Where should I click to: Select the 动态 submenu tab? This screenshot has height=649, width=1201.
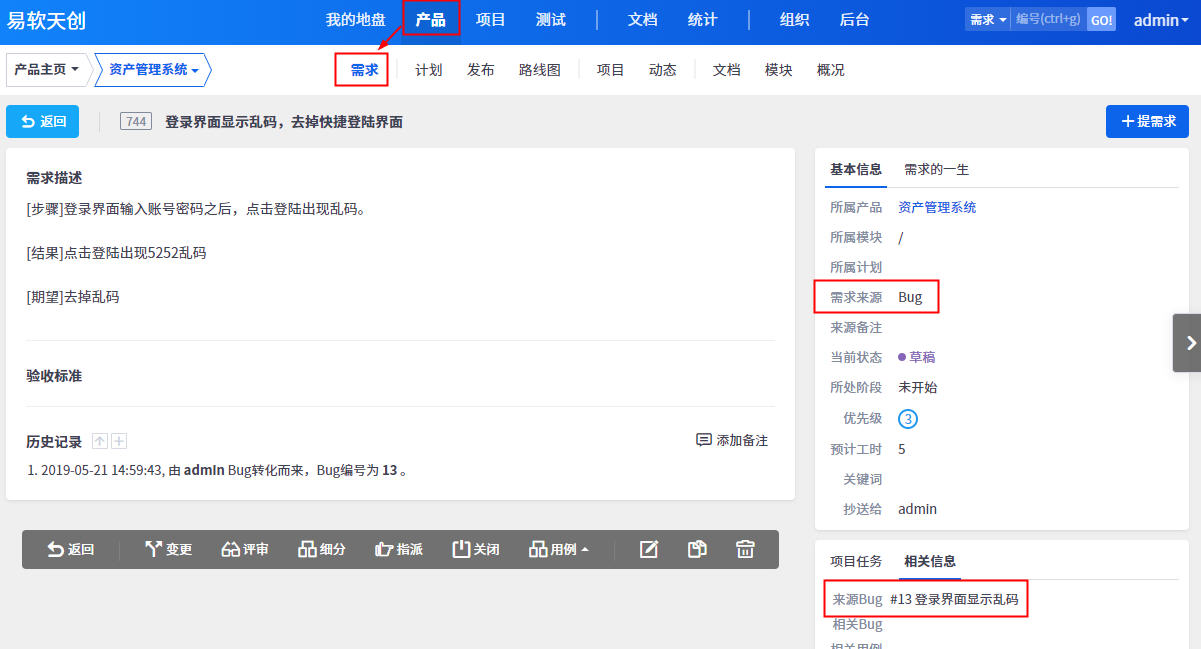662,69
